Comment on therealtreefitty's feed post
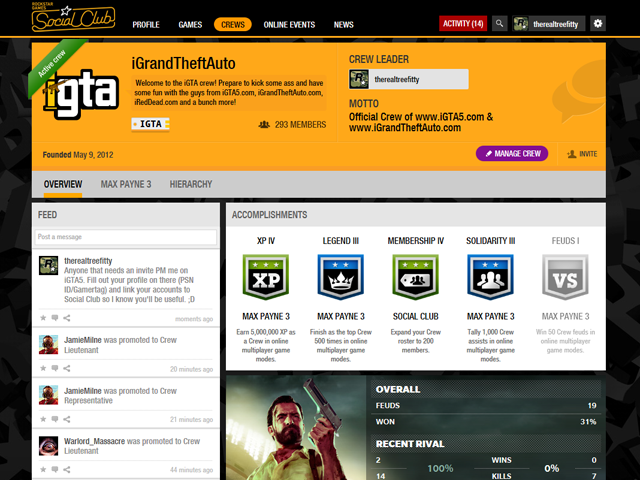 coord(55,318)
